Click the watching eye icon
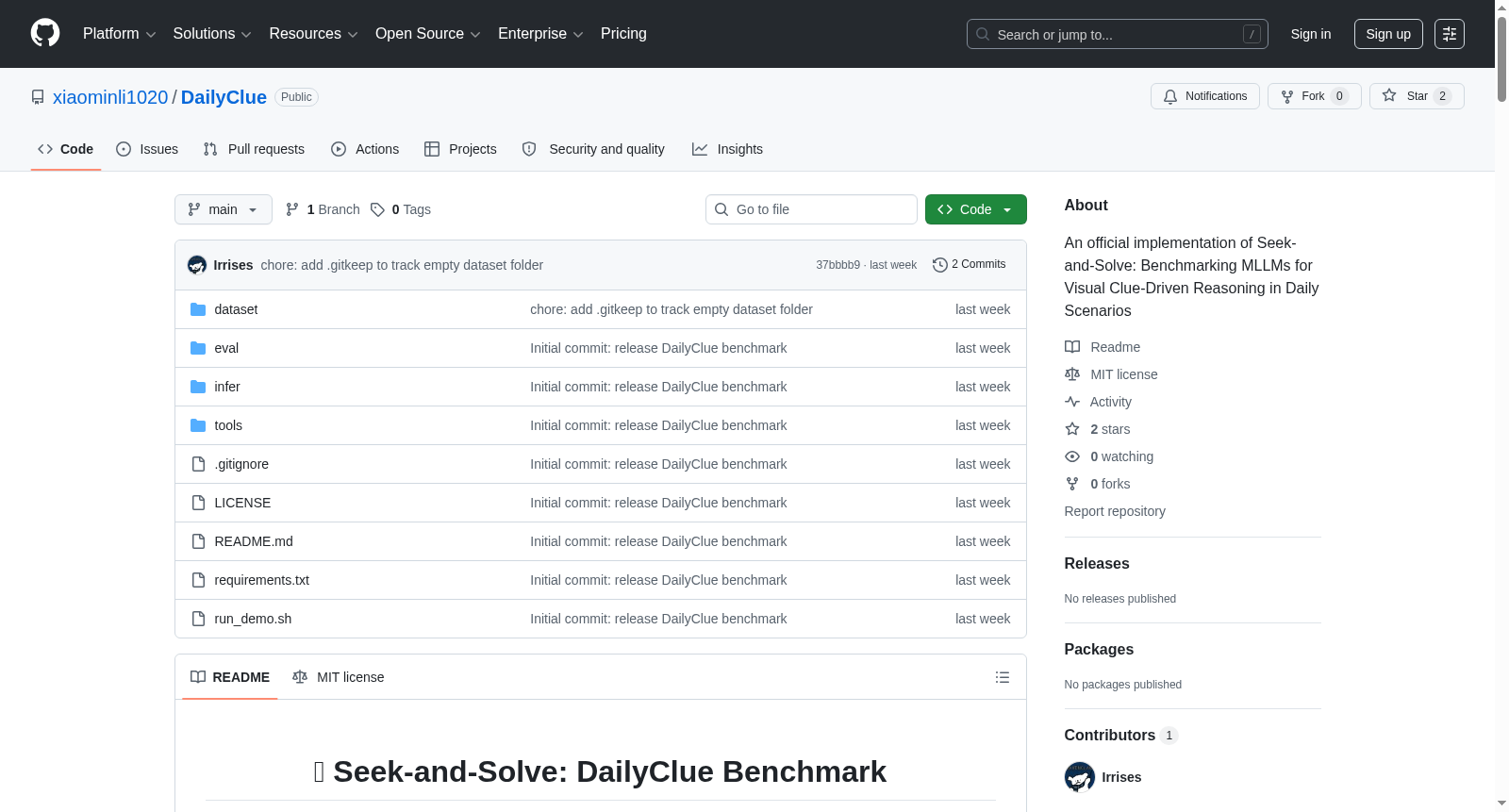This screenshot has width=1509, height=812. coord(1072,456)
